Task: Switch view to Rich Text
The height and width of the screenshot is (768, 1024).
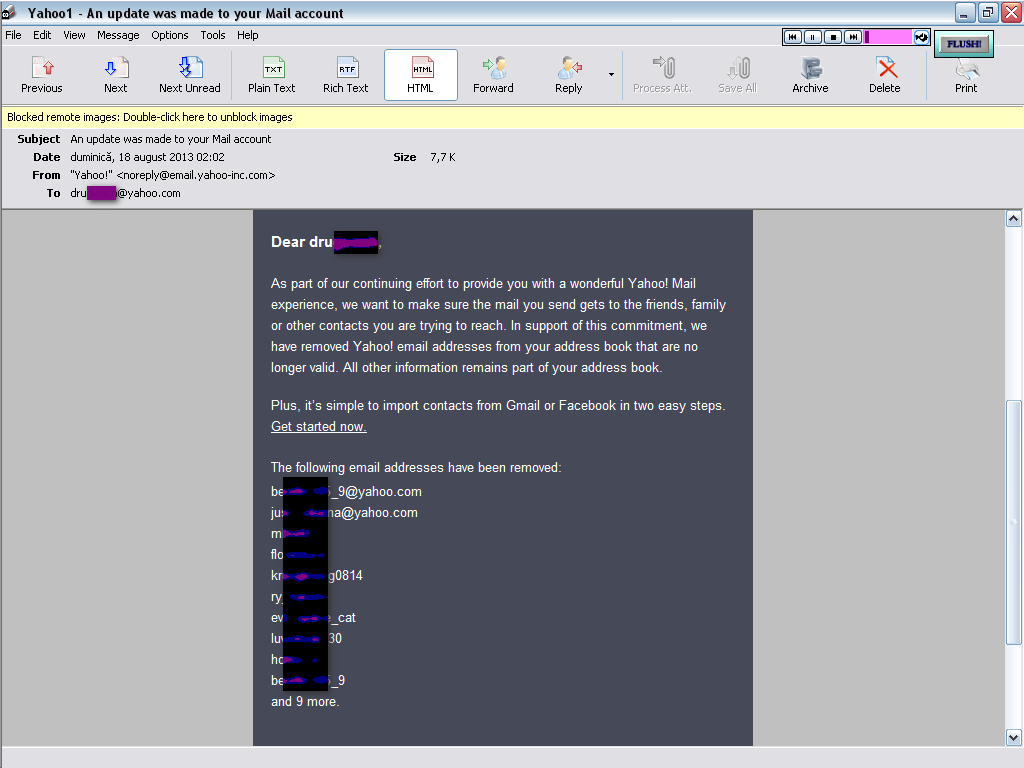Action: (x=345, y=75)
